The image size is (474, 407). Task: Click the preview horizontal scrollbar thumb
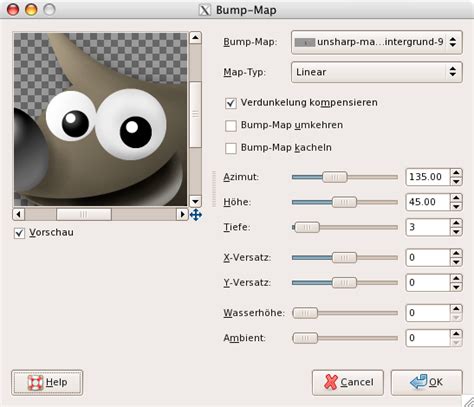pyautogui.click(x=84, y=214)
